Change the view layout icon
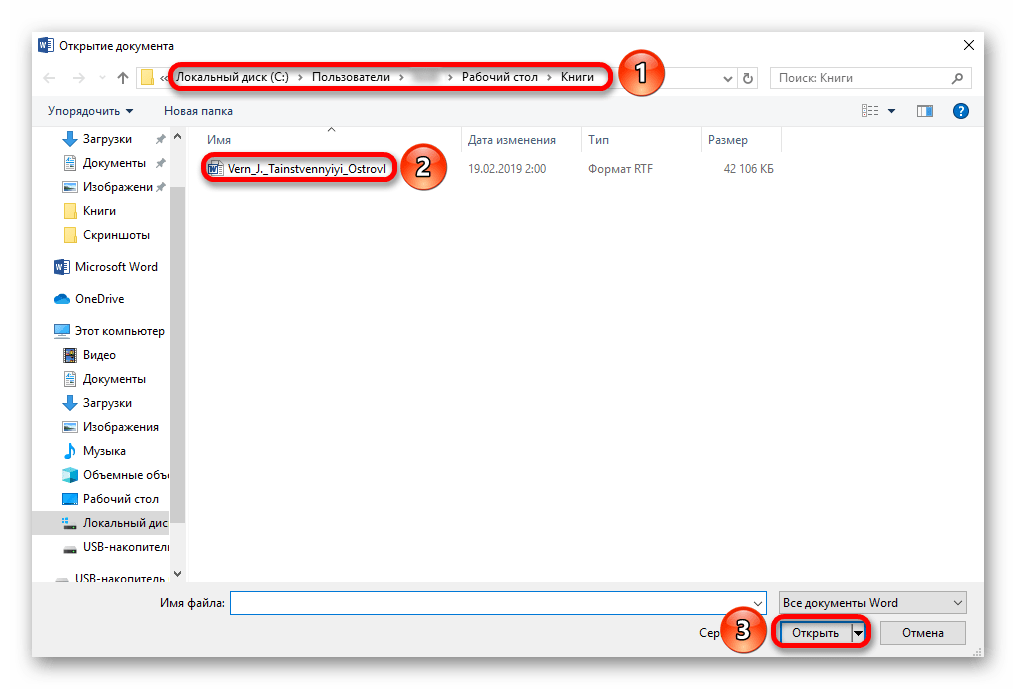Screen dimensions: 1016x689 point(870,111)
